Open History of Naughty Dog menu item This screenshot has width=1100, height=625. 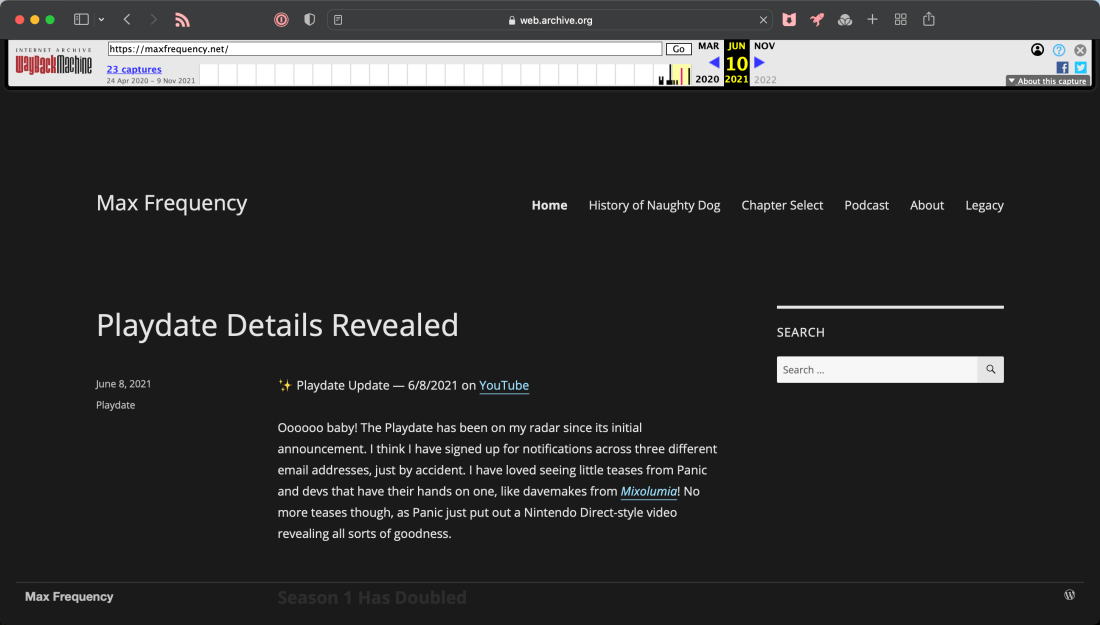[x=654, y=205]
